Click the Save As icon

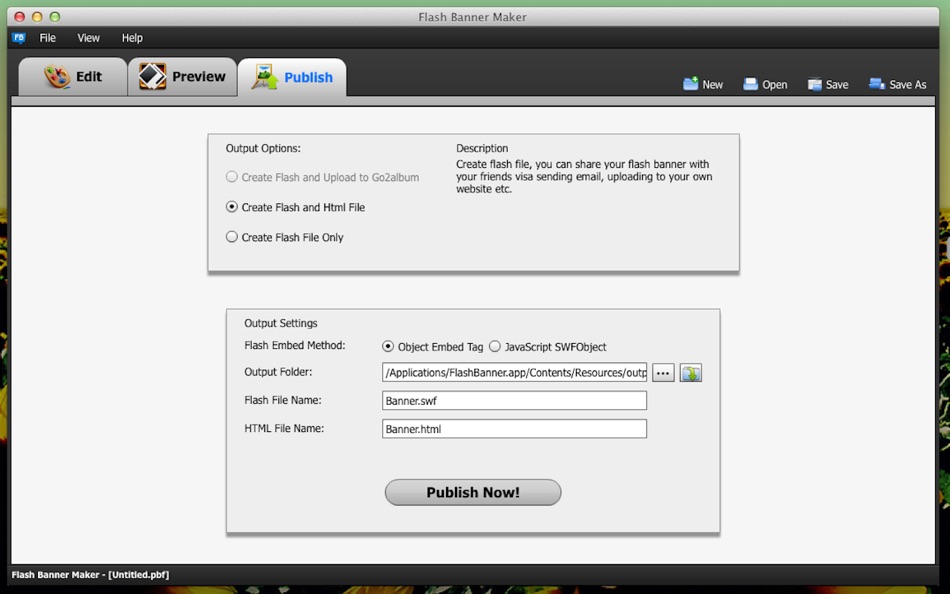tap(877, 84)
